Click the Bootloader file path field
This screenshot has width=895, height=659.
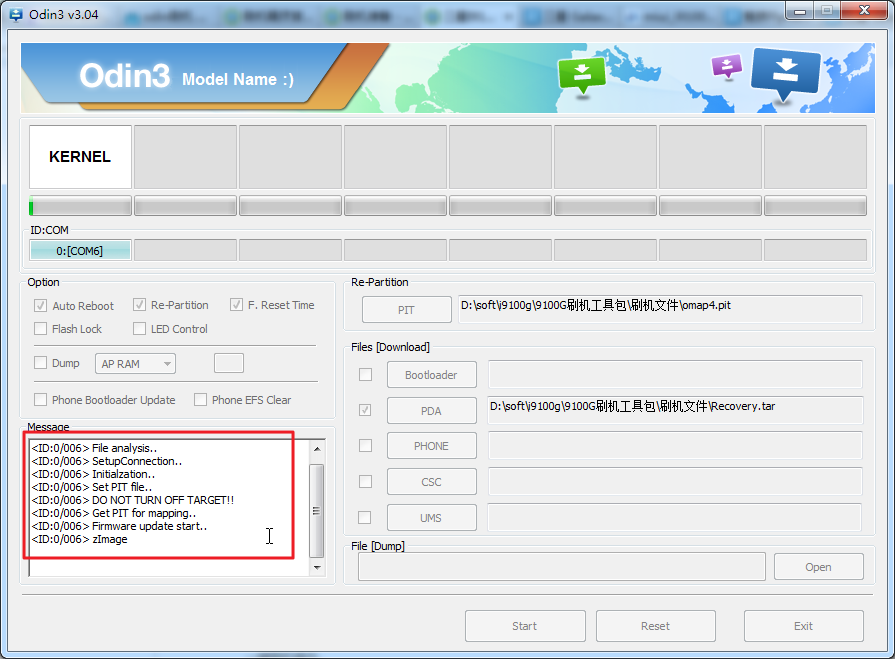[x=675, y=374]
